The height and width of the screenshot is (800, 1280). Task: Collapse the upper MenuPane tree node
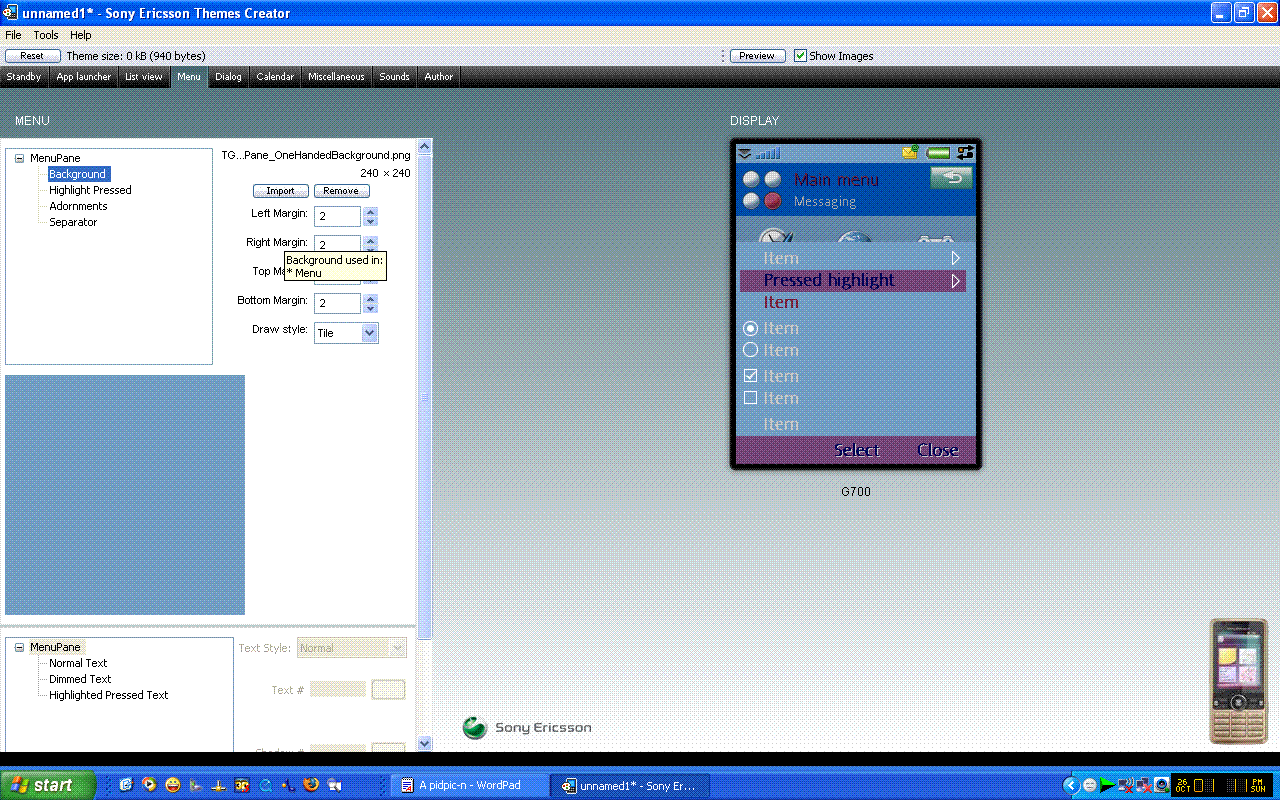click(19, 158)
